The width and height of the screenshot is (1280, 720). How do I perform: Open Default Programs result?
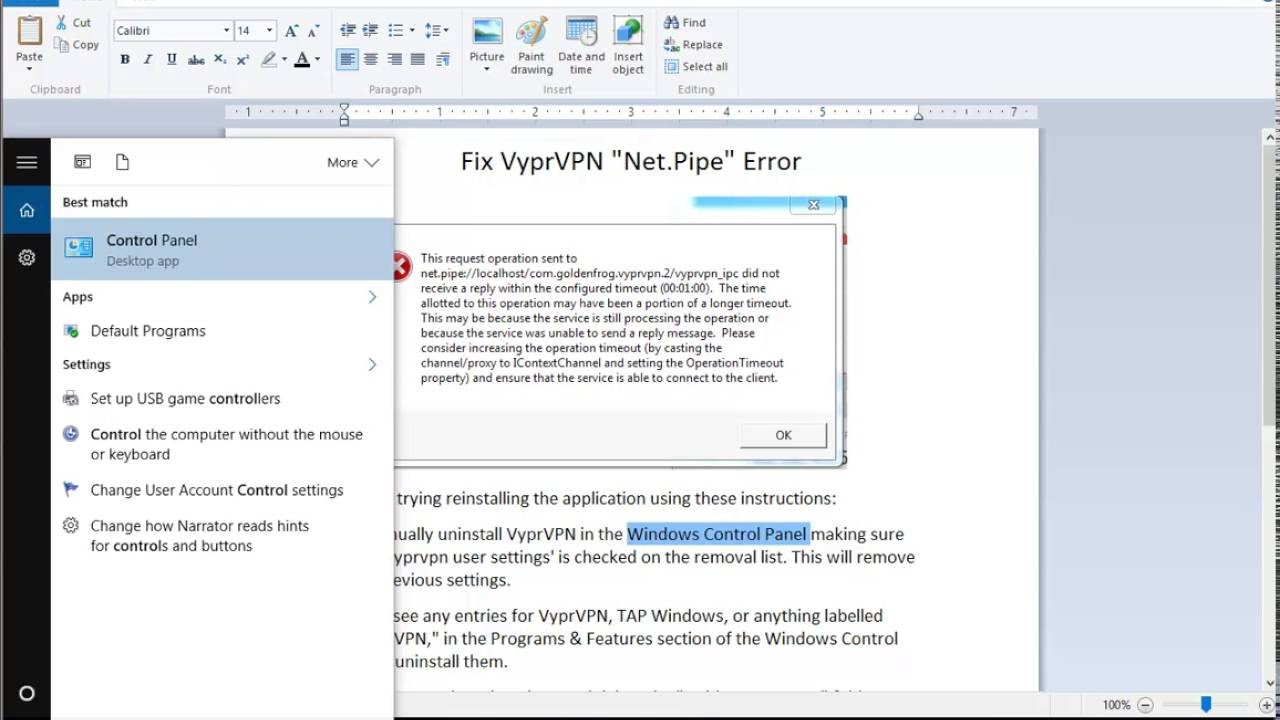click(222, 331)
